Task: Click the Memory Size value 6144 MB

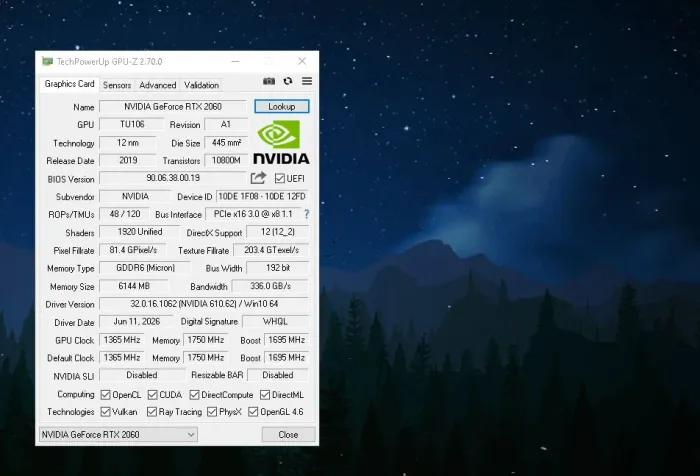Action: (134, 286)
